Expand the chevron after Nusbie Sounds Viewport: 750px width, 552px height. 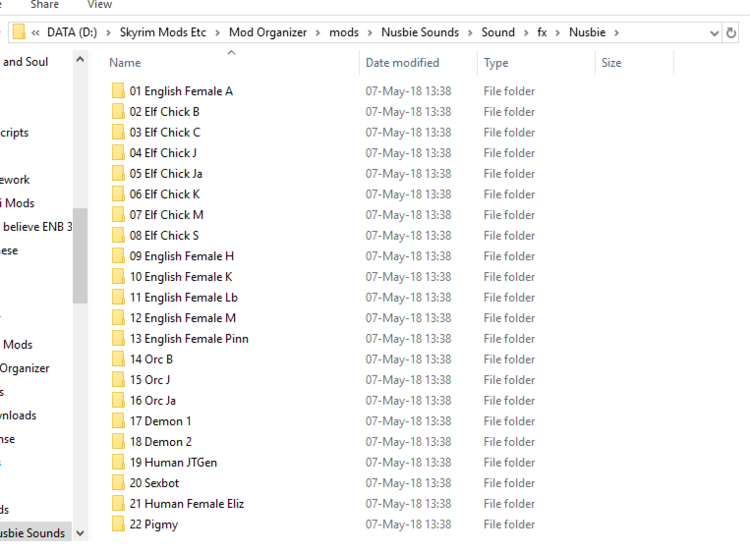point(470,33)
